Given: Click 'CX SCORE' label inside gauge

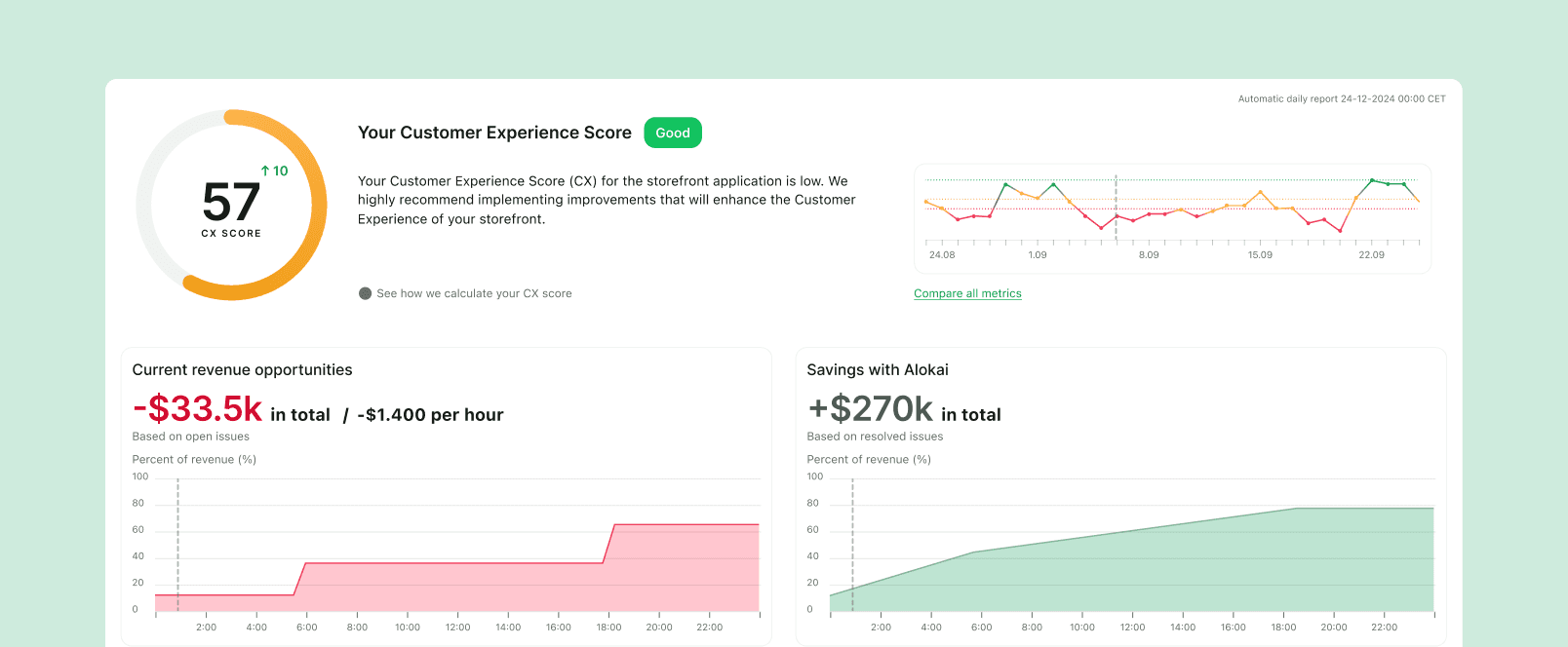Looking at the screenshot, I should pos(231,234).
